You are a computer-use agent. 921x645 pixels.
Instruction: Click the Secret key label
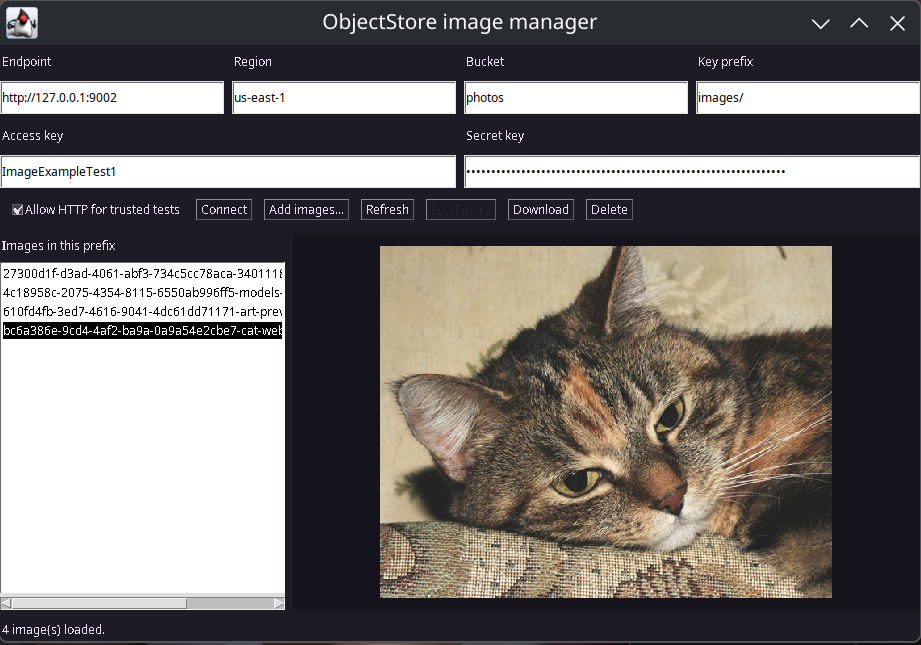495,136
